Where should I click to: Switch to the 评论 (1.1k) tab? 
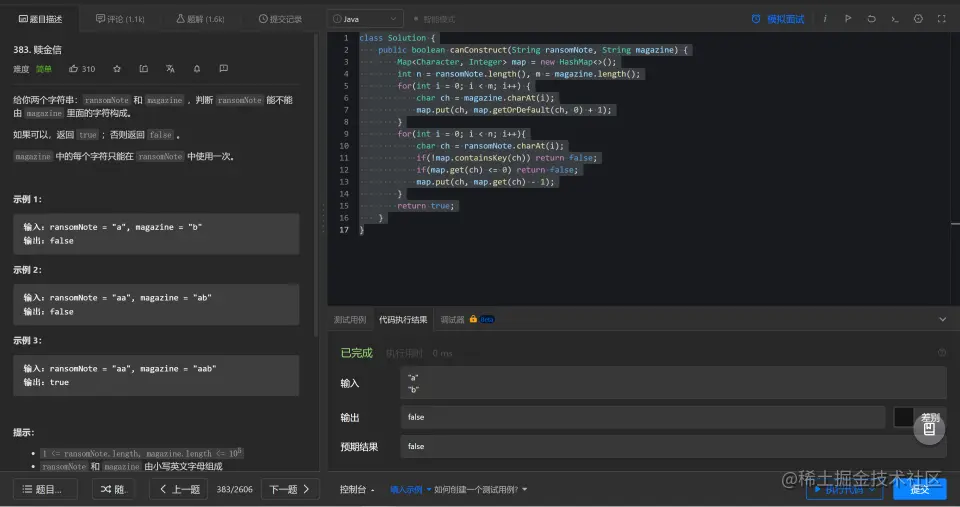point(120,19)
